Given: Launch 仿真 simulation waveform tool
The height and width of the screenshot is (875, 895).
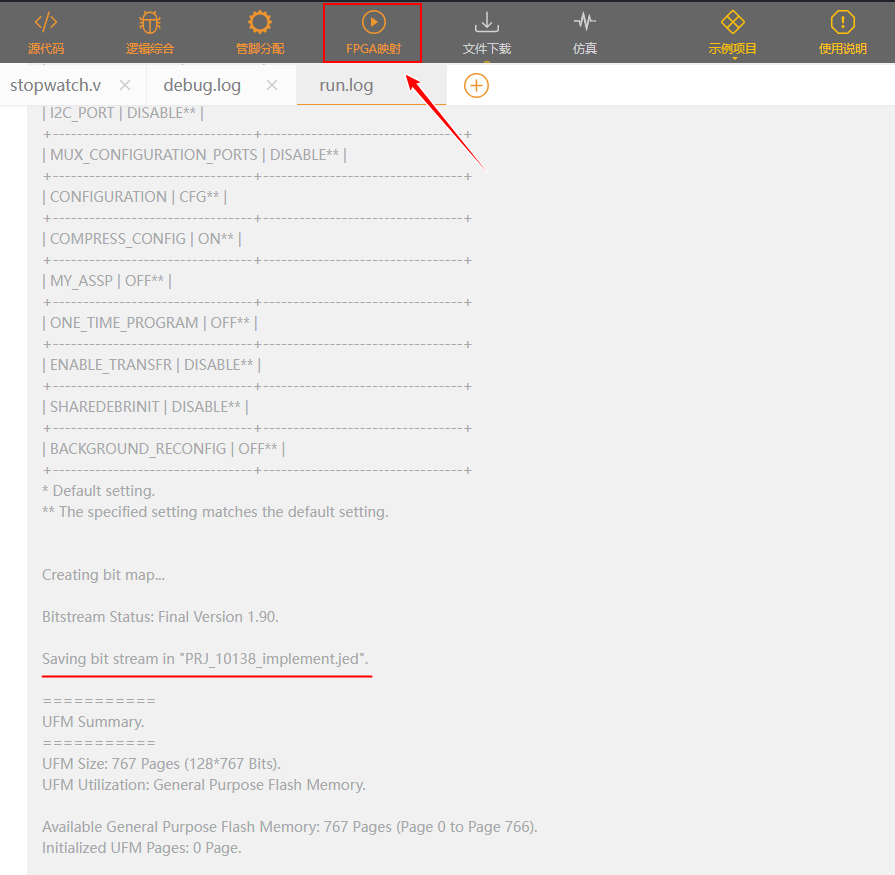Looking at the screenshot, I should click(585, 32).
